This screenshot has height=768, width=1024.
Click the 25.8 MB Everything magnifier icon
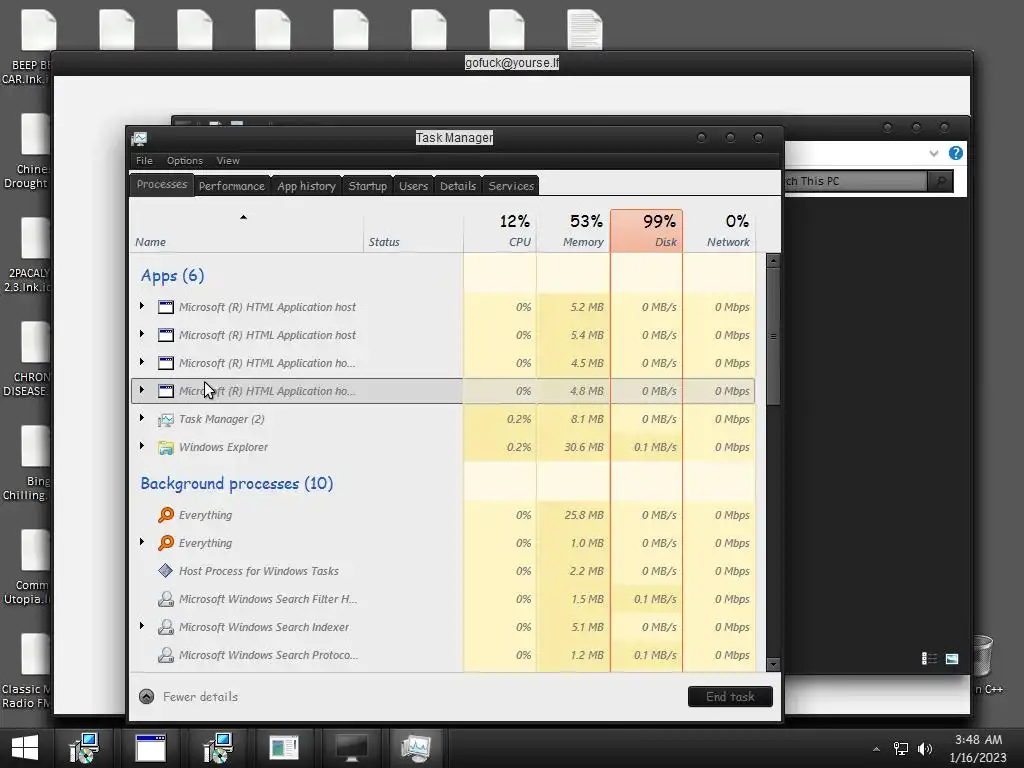[166, 515]
